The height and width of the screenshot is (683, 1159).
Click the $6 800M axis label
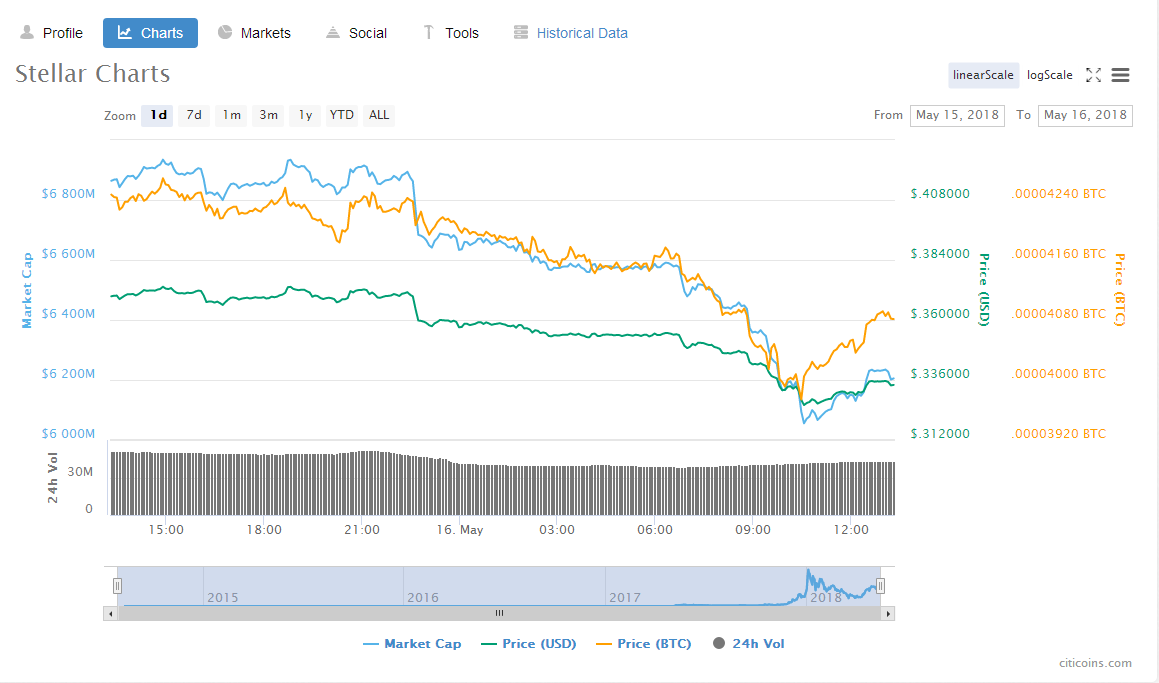[x=68, y=194]
